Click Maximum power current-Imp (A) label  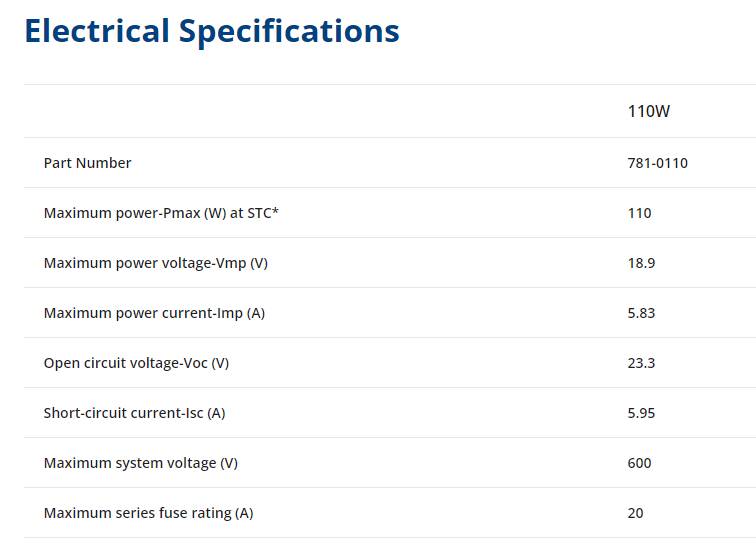(154, 313)
